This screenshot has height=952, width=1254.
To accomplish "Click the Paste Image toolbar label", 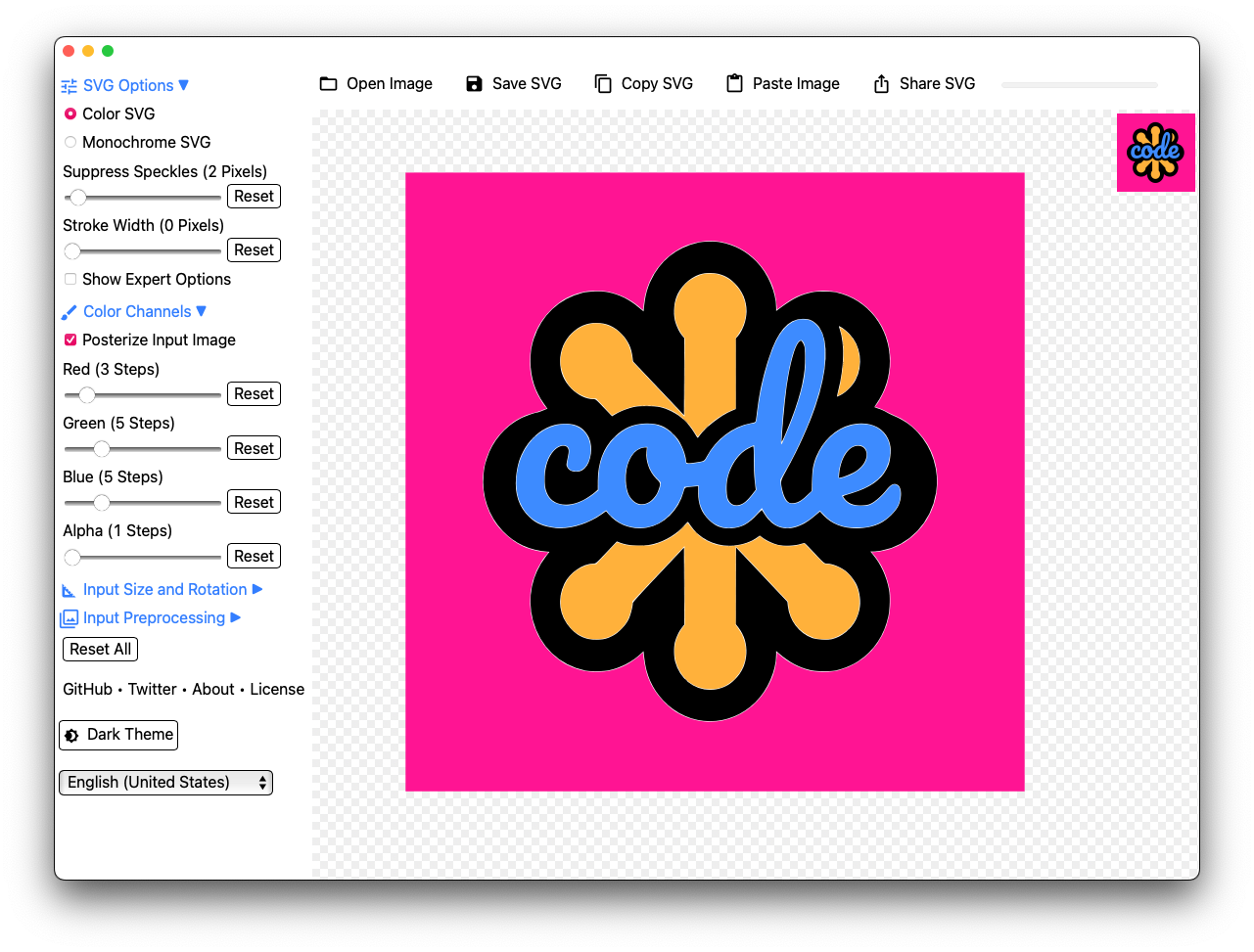I will (796, 84).
